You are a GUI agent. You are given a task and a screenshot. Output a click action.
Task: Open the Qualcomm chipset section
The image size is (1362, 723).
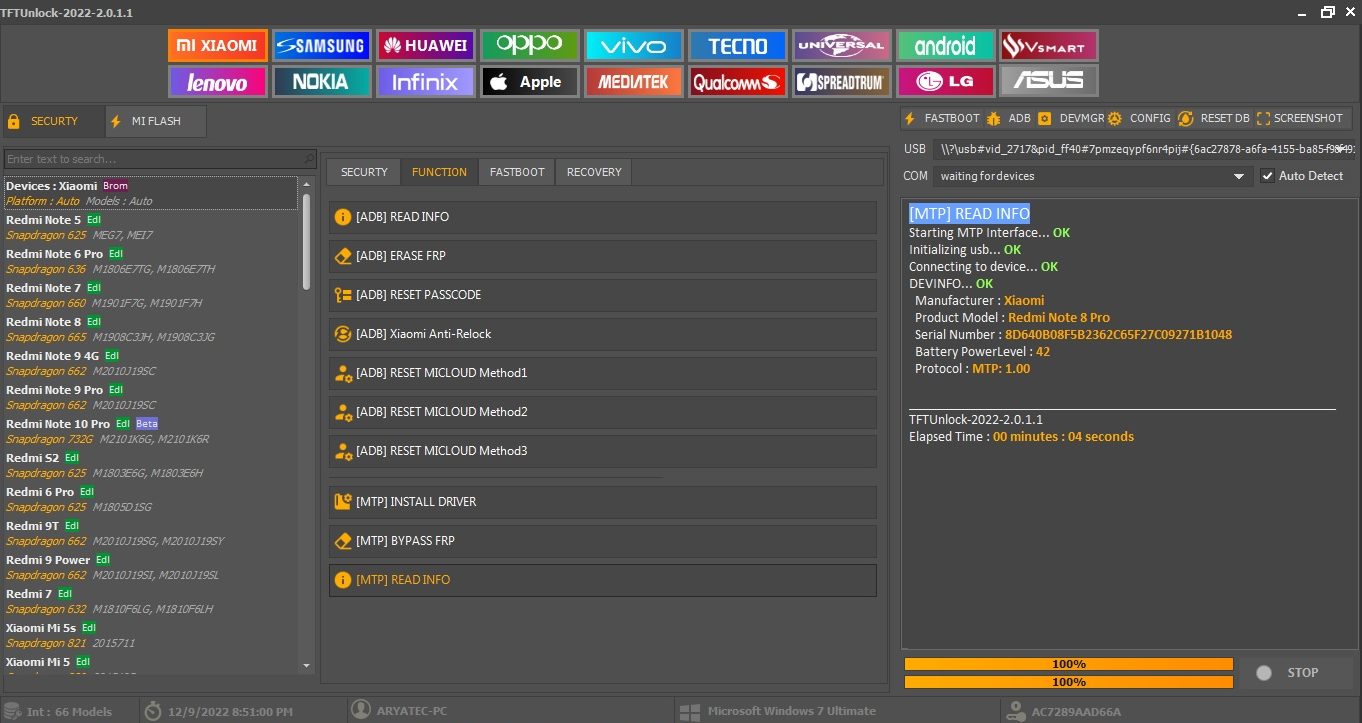pos(738,81)
